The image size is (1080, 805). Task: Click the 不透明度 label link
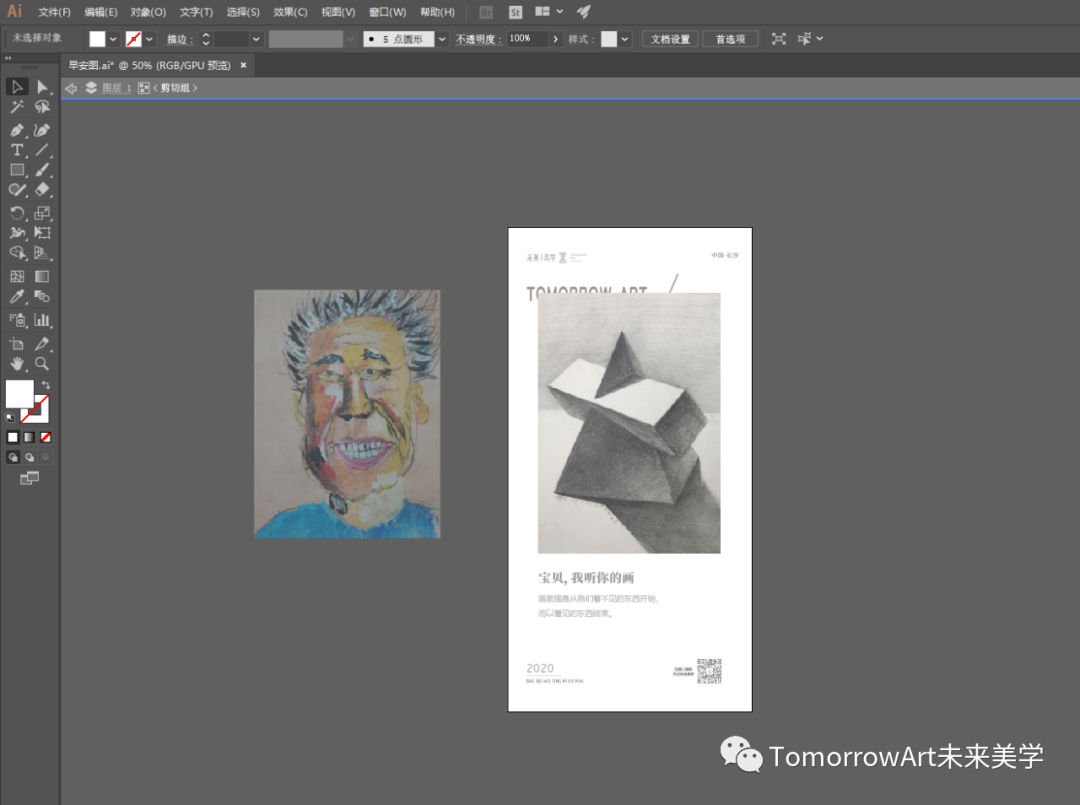478,39
